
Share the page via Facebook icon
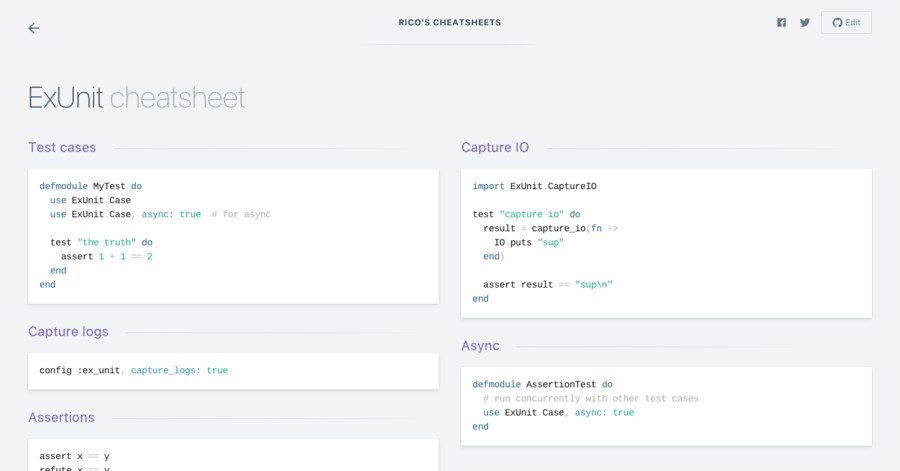pyautogui.click(x=781, y=23)
